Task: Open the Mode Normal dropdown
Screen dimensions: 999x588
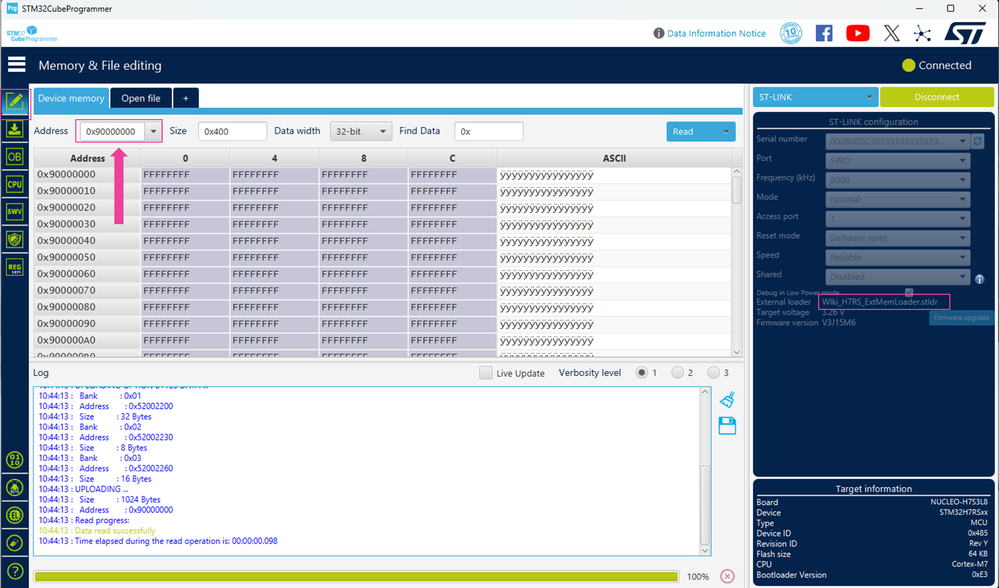Action: [898, 199]
